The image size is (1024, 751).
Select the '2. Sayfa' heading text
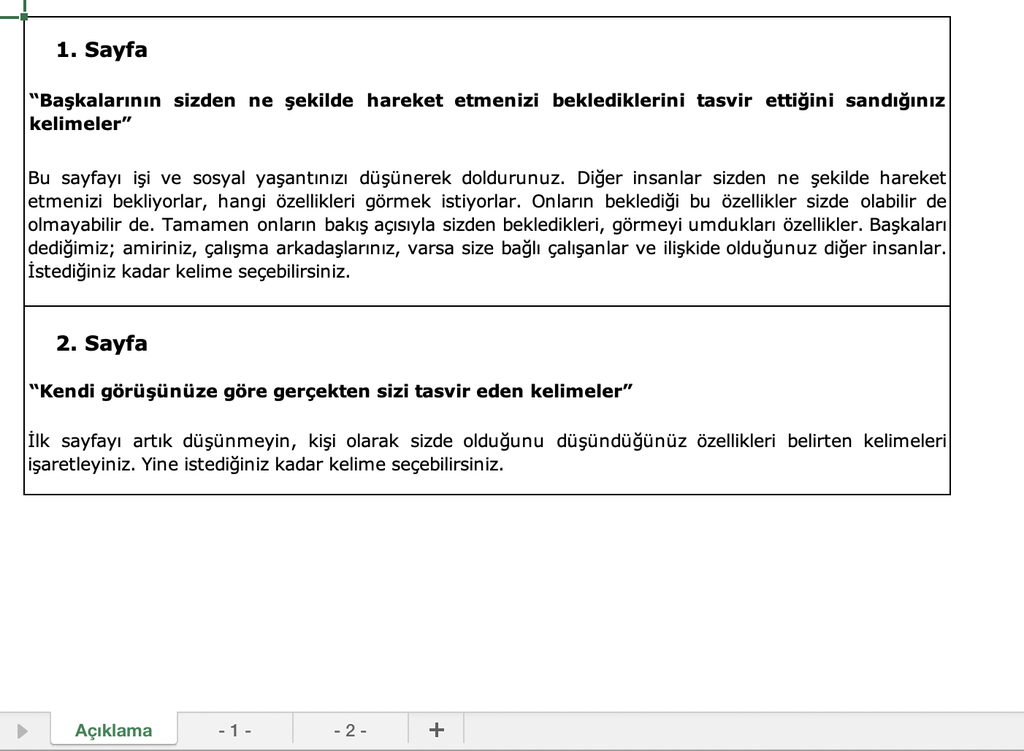pos(102,344)
